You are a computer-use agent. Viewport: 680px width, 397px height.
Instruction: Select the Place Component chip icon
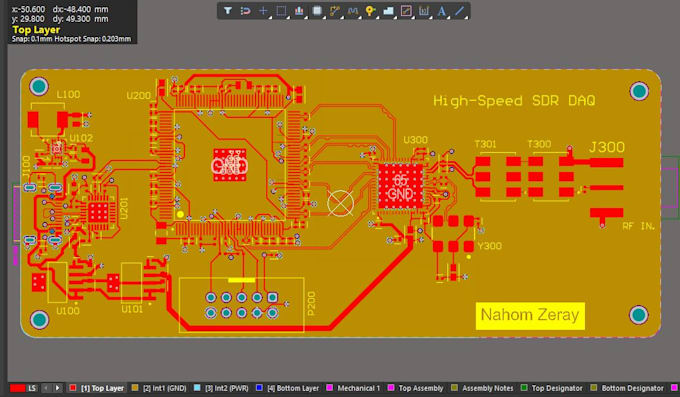pyautogui.click(x=317, y=11)
